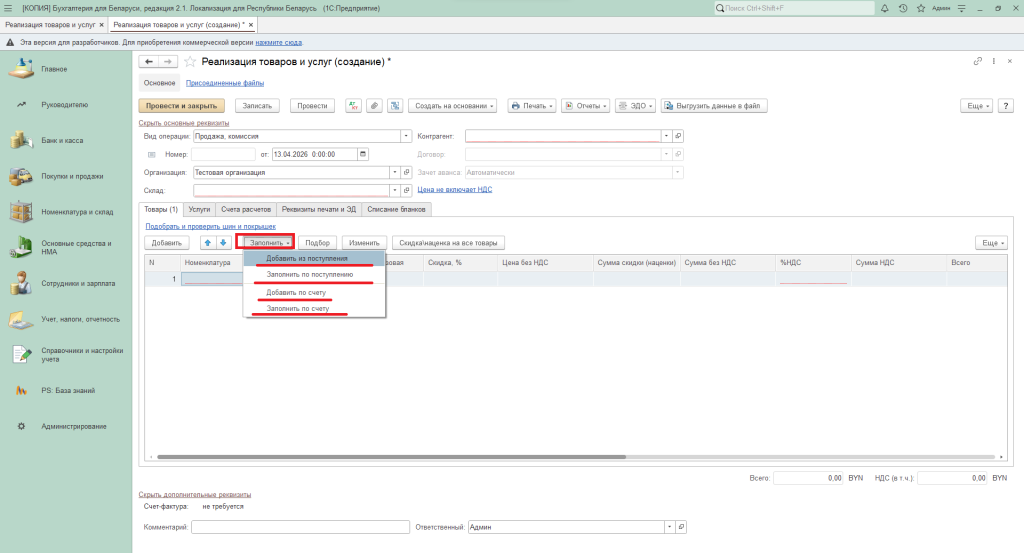Add document to favorites star by title
Viewport: 1024px width, 553px height.
[190, 62]
